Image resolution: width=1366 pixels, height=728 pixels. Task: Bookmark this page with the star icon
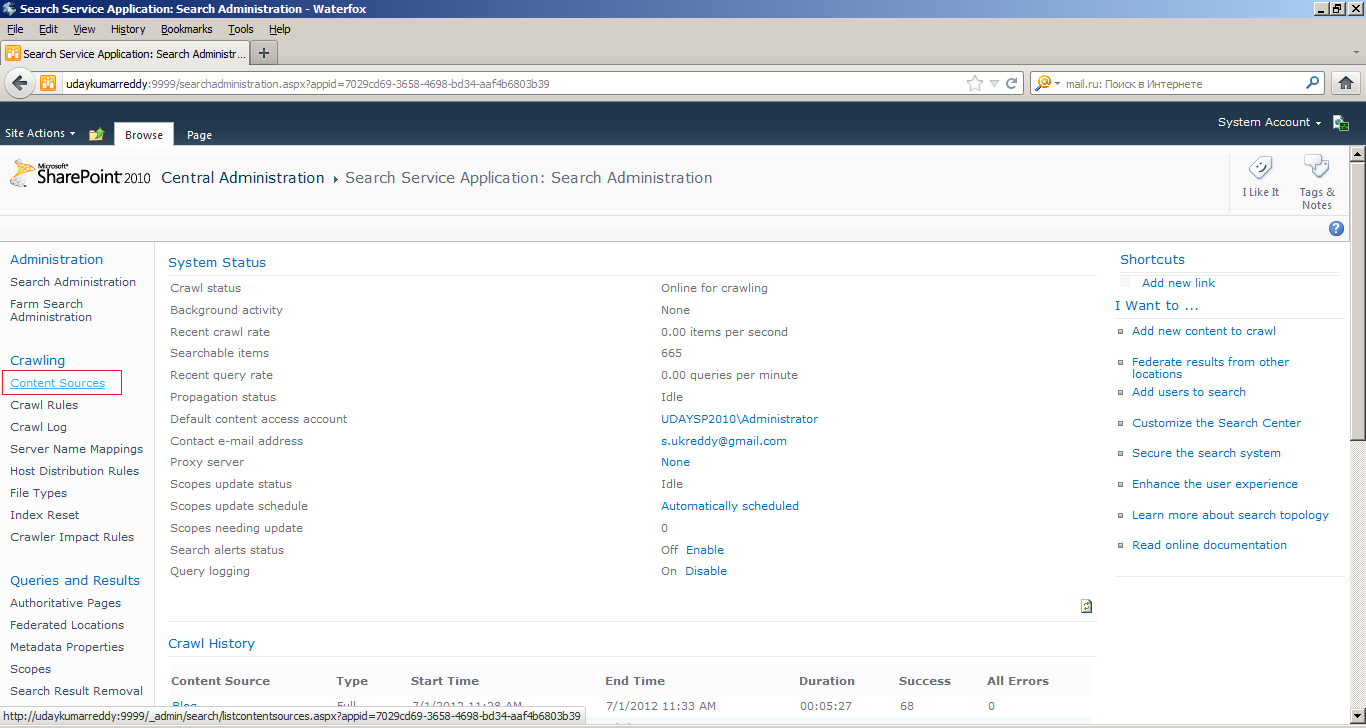click(975, 84)
